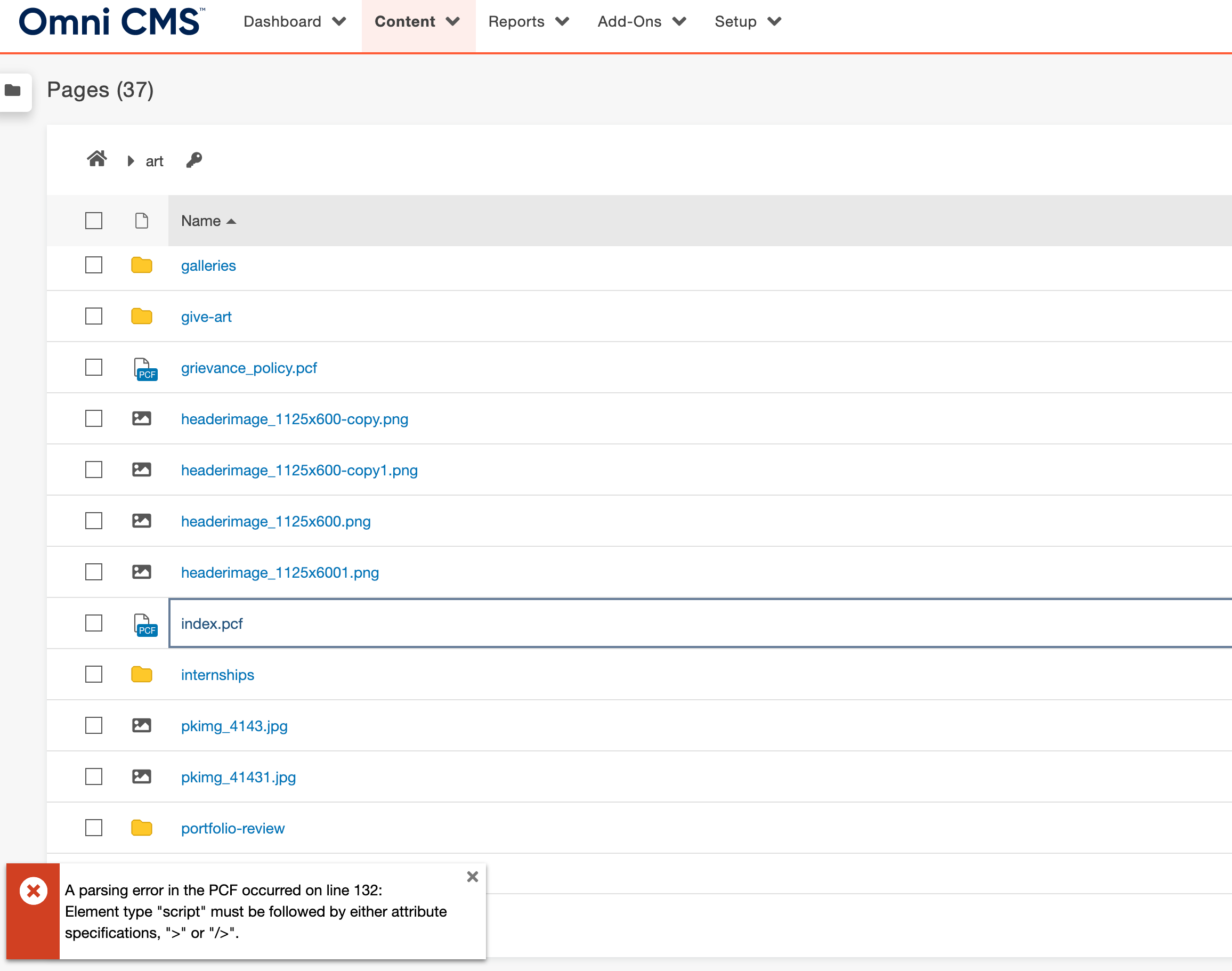Click the art breadcrumb link
Screen dimensions: 1232x971
[x=155, y=160]
